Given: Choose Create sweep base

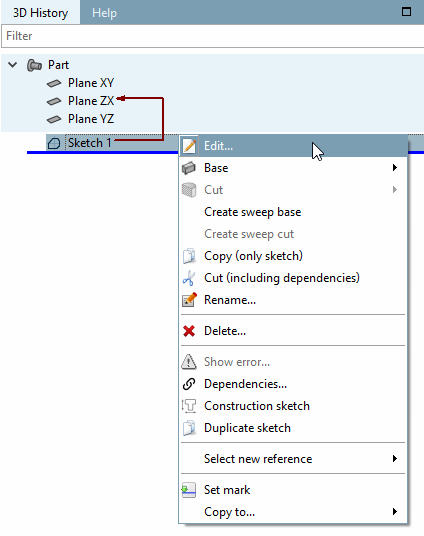Looking at the screenshot, I should (252, 212).
